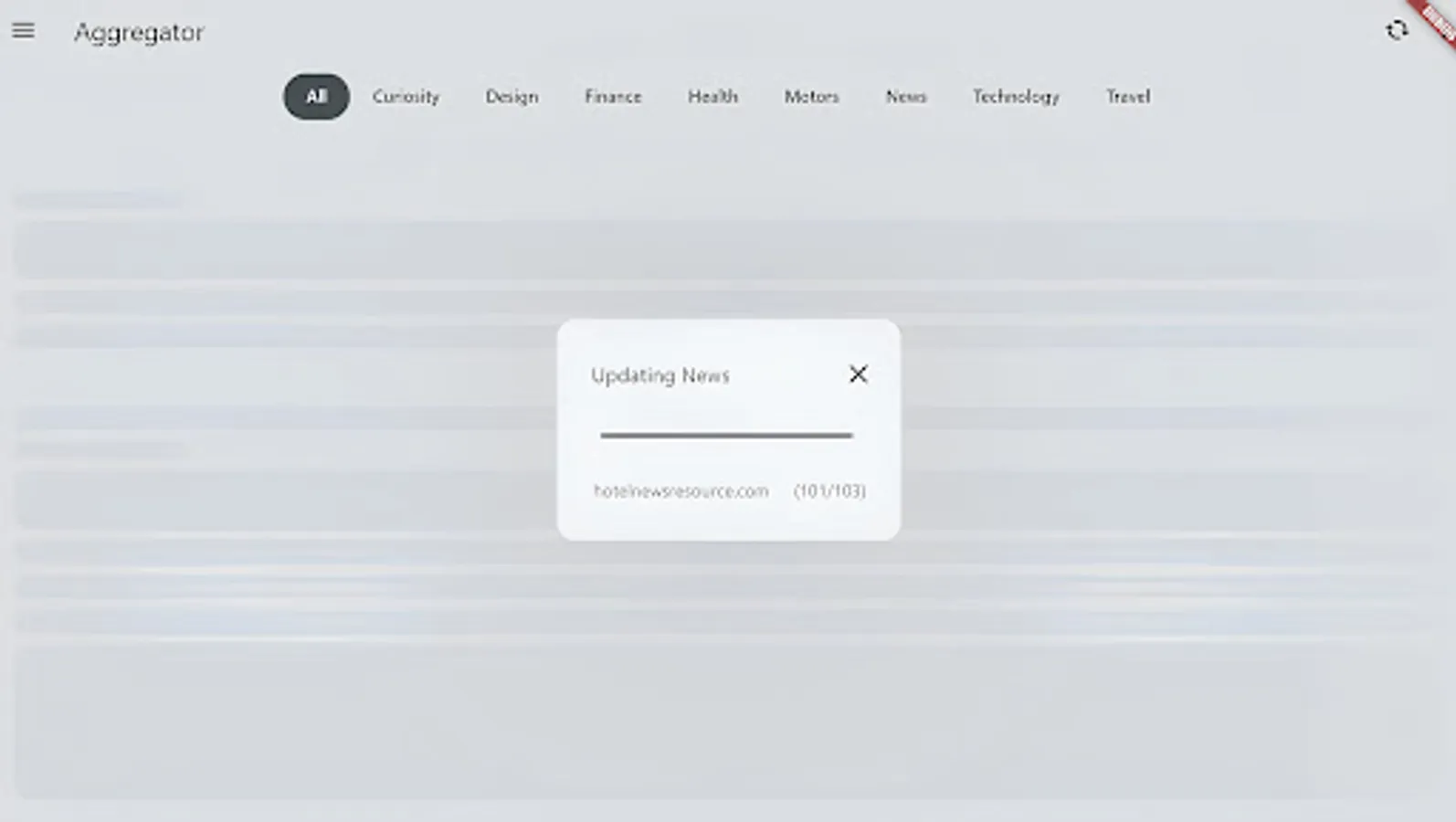Click the update progress bar
Viewport: 1456px width, 822px height.
726,436
